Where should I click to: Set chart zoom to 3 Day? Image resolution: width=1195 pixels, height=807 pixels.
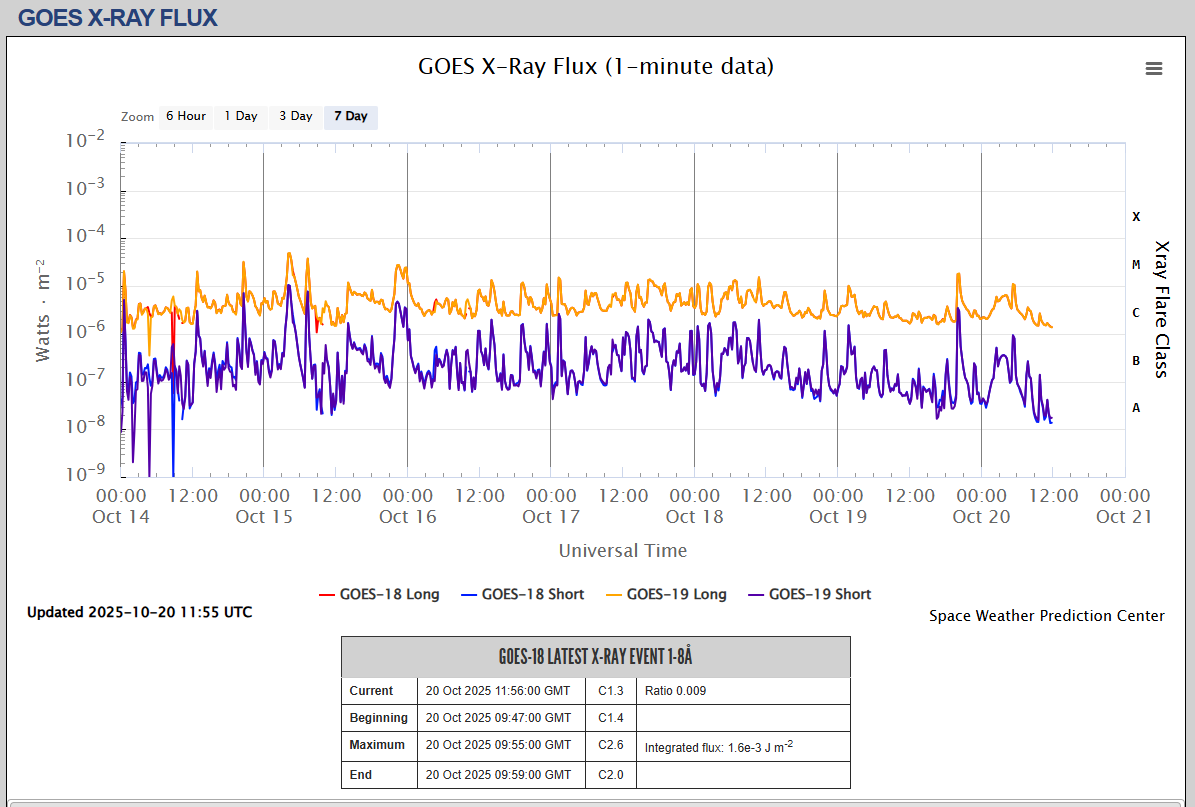pos(295,116)
